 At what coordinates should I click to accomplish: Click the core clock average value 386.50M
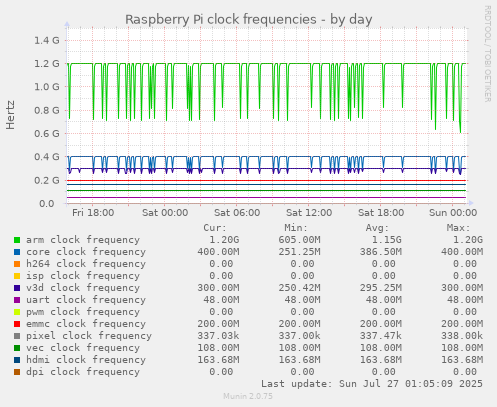381,252
